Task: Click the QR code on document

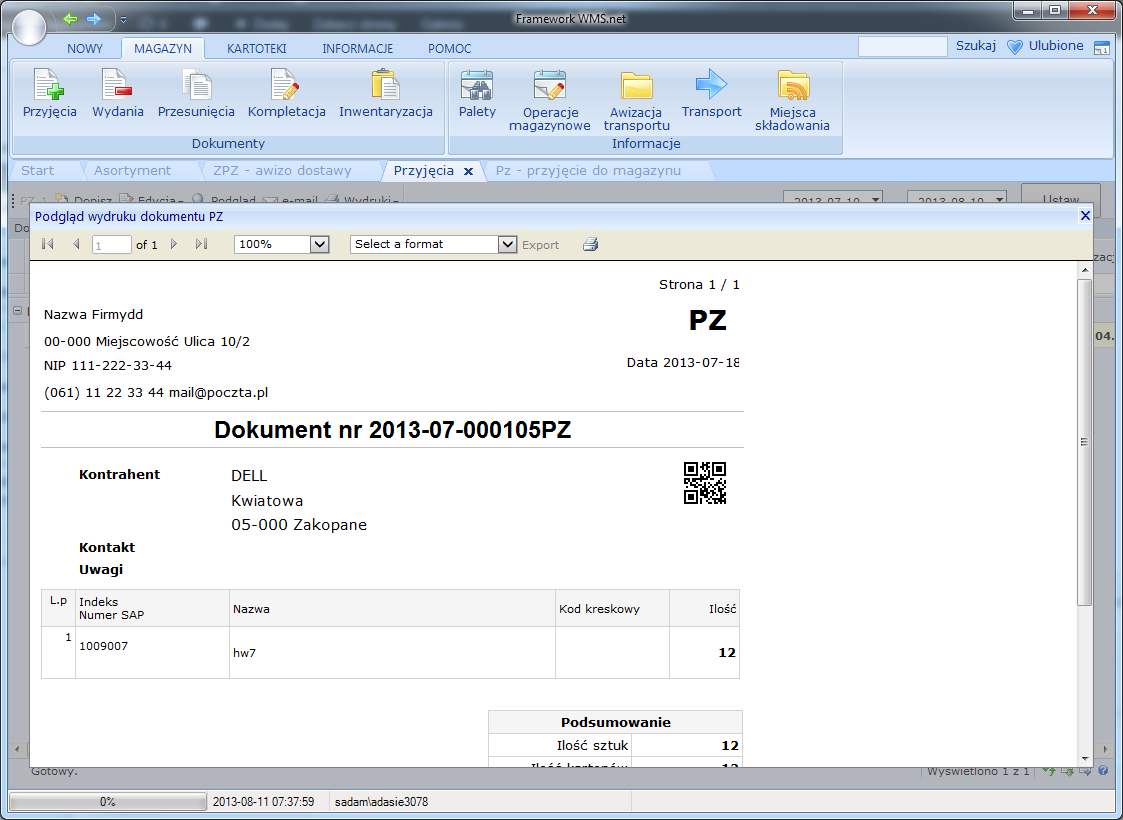Action: 705,483
